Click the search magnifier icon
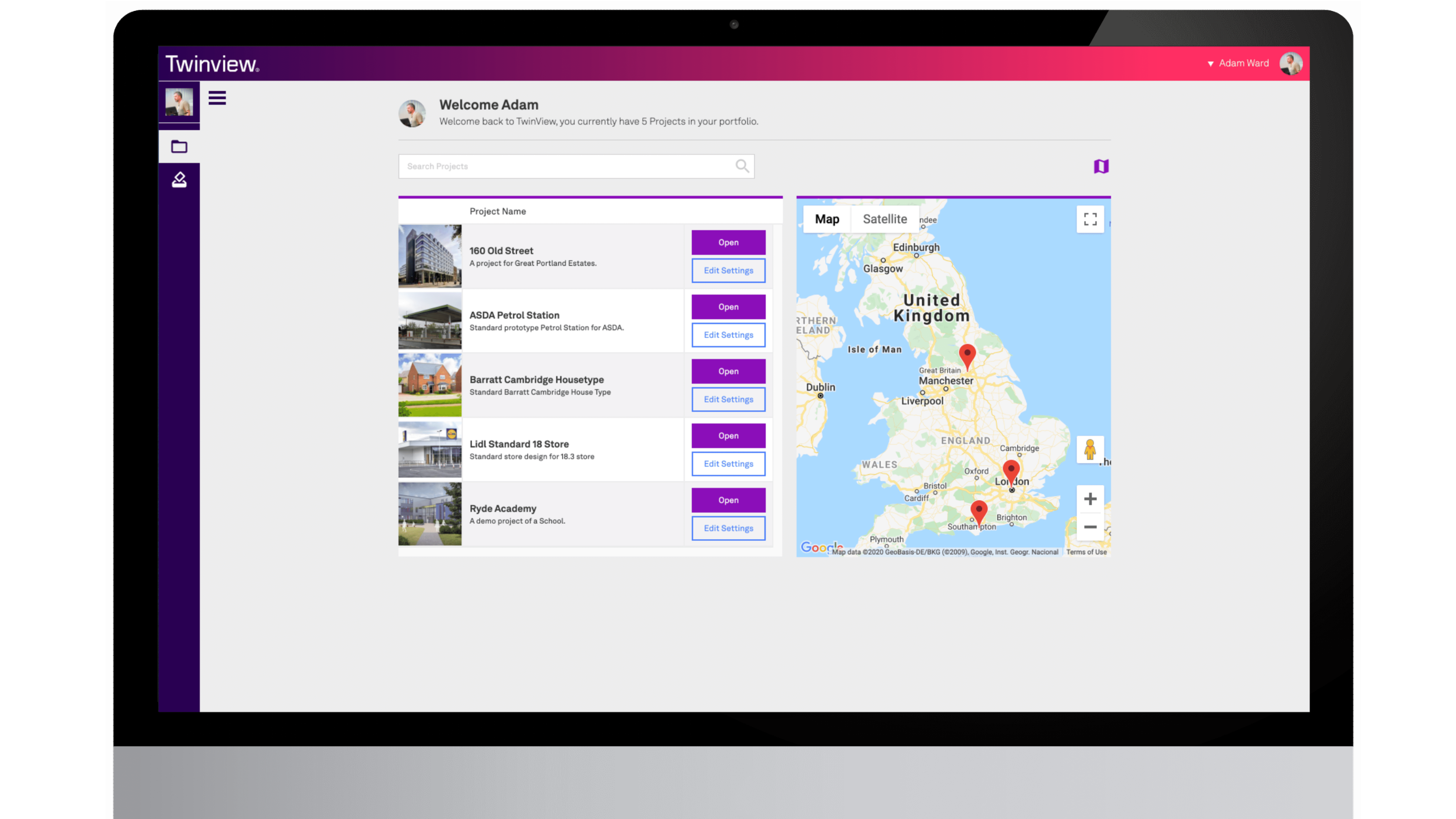This screenshot has height=819, width=1456. (x=742, y=166)
